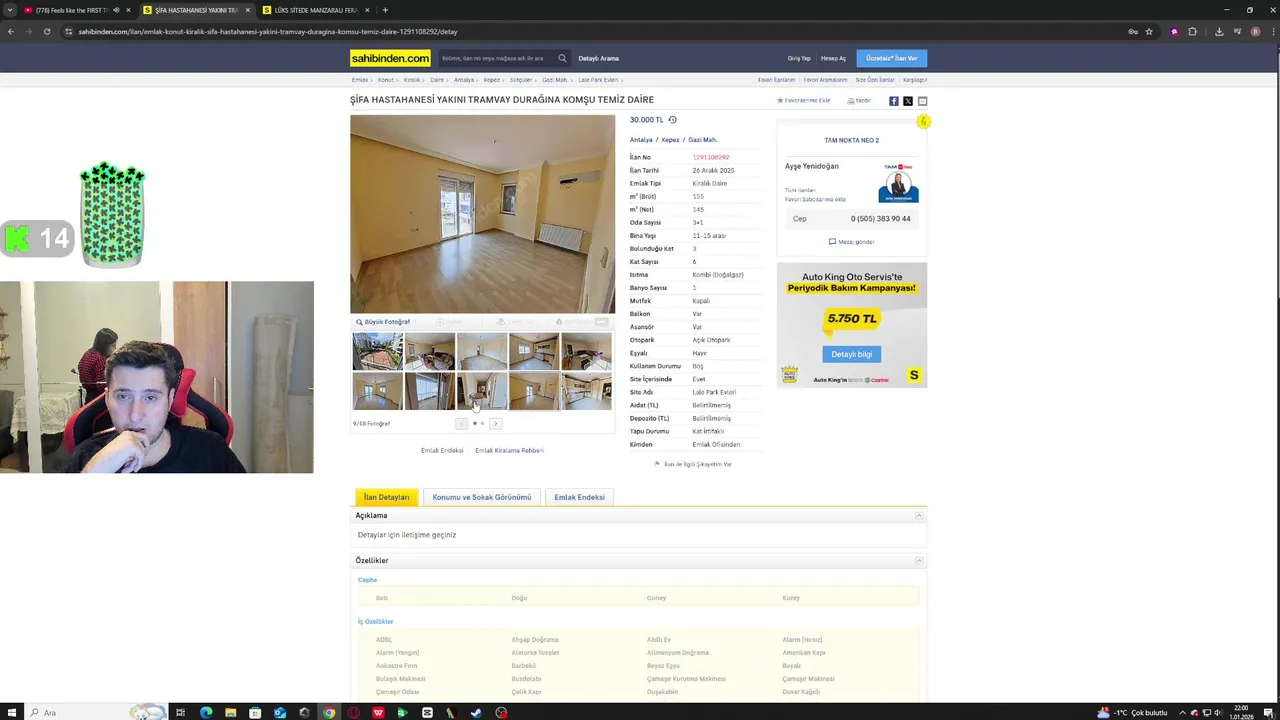Click Giriş Yap link

pos(799,58)
